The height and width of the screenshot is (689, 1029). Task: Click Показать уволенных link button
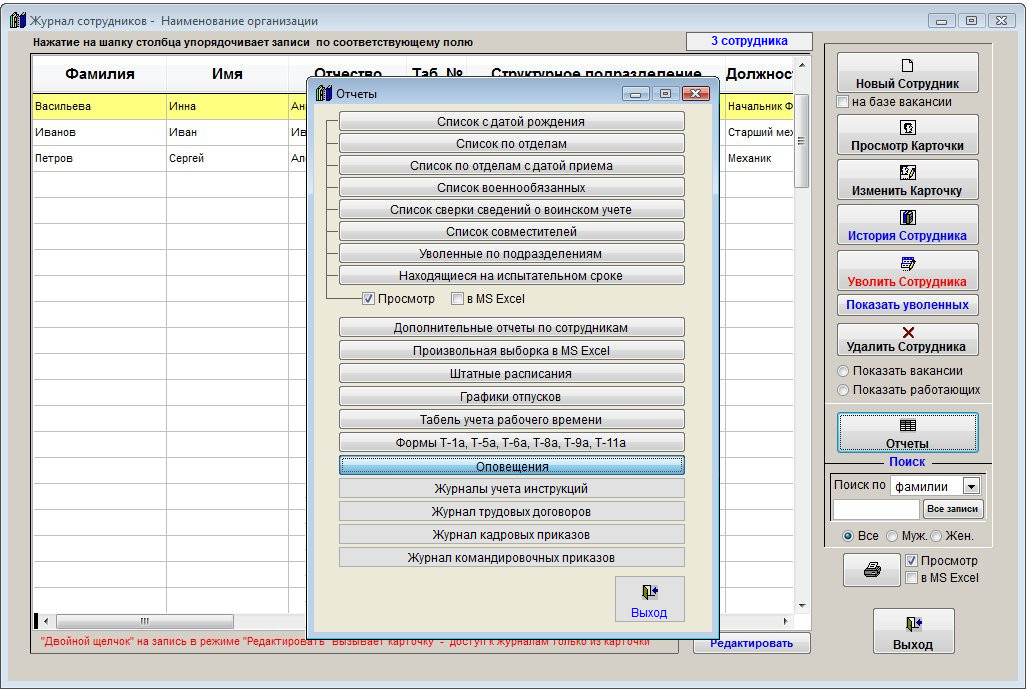907,305
